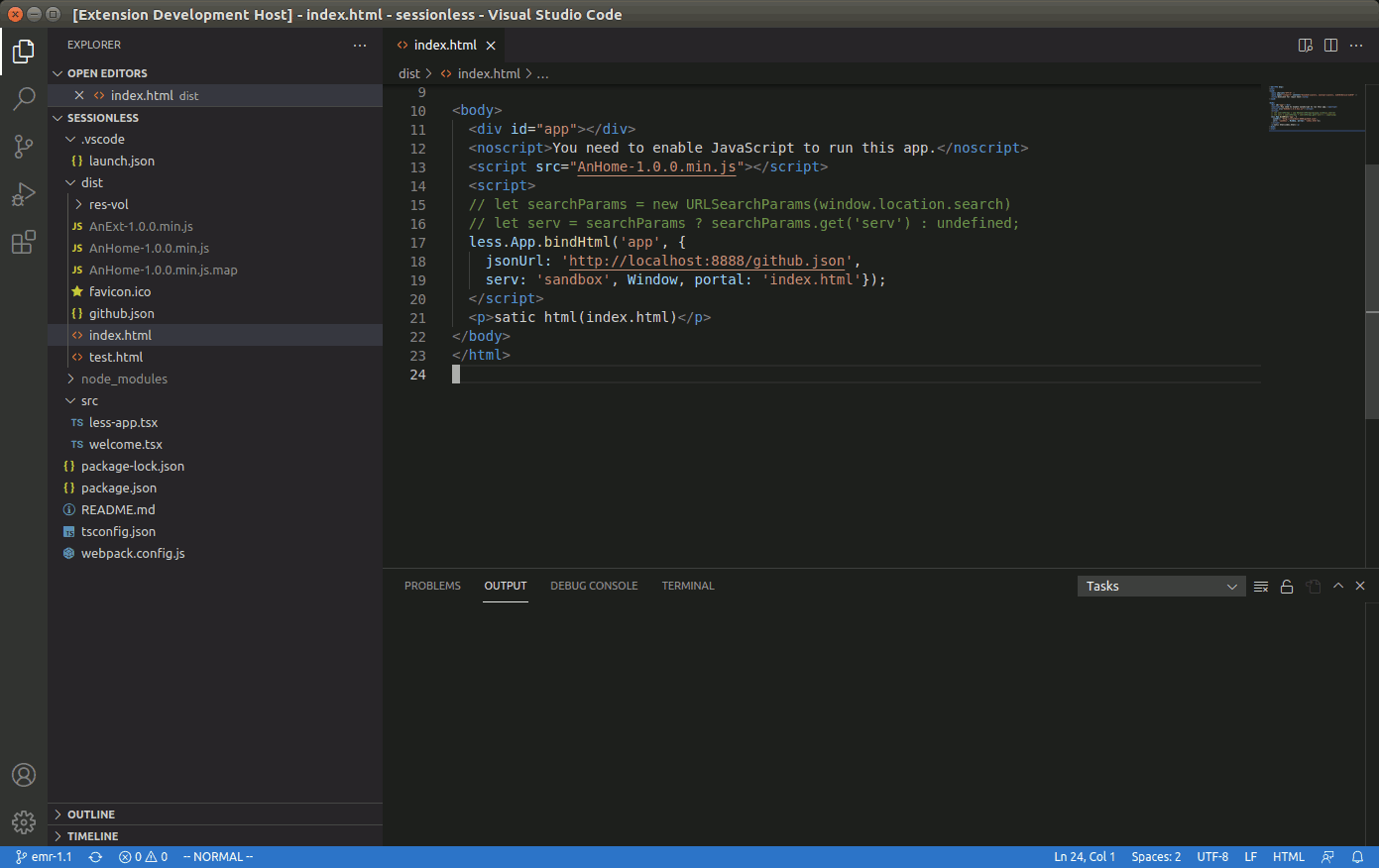The height and width of the screenshot is (868, 1379).
Task: Maximize the bottom panel size
Action: 1338,586
